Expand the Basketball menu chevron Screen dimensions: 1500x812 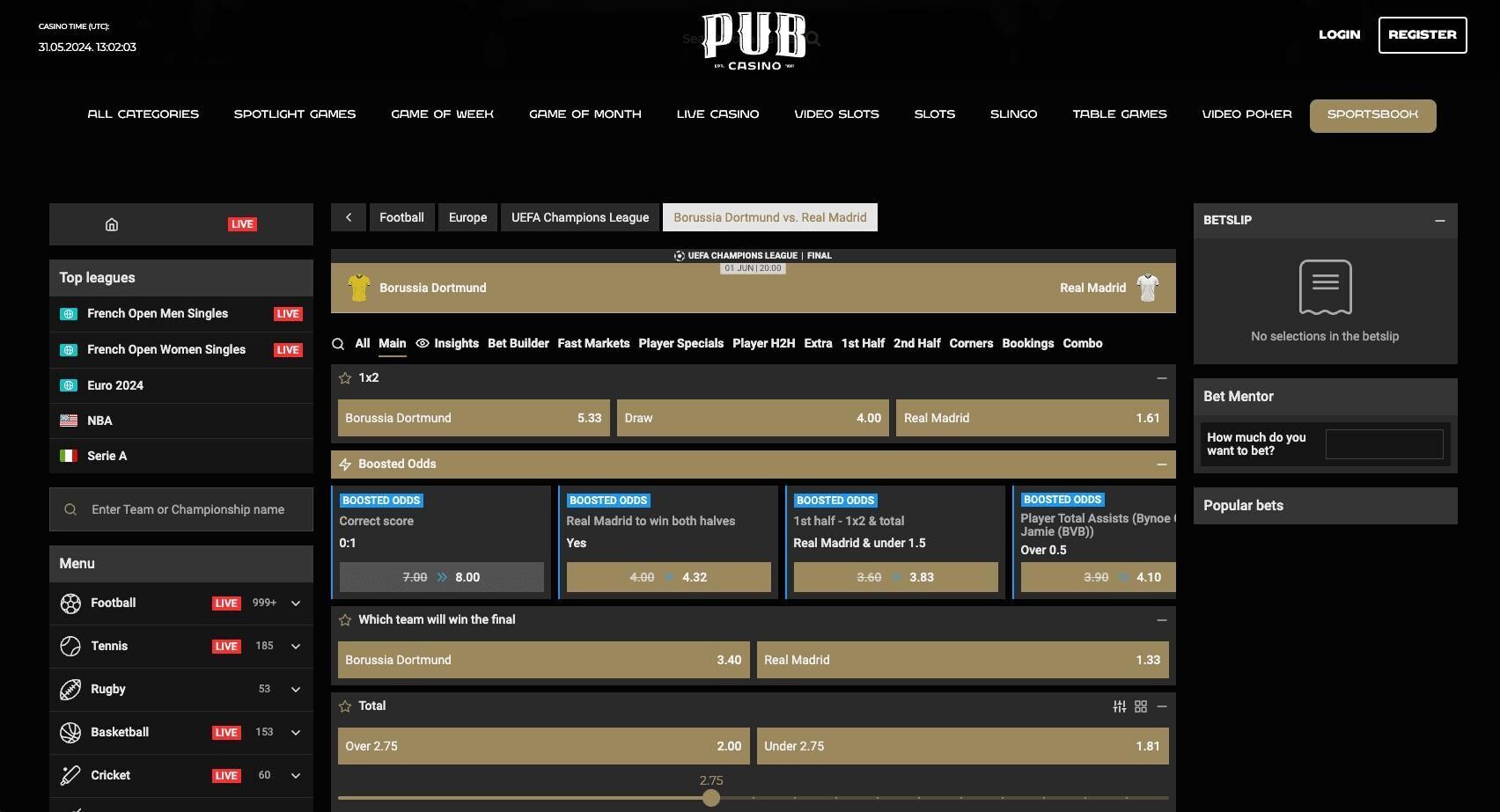[296, 733]
